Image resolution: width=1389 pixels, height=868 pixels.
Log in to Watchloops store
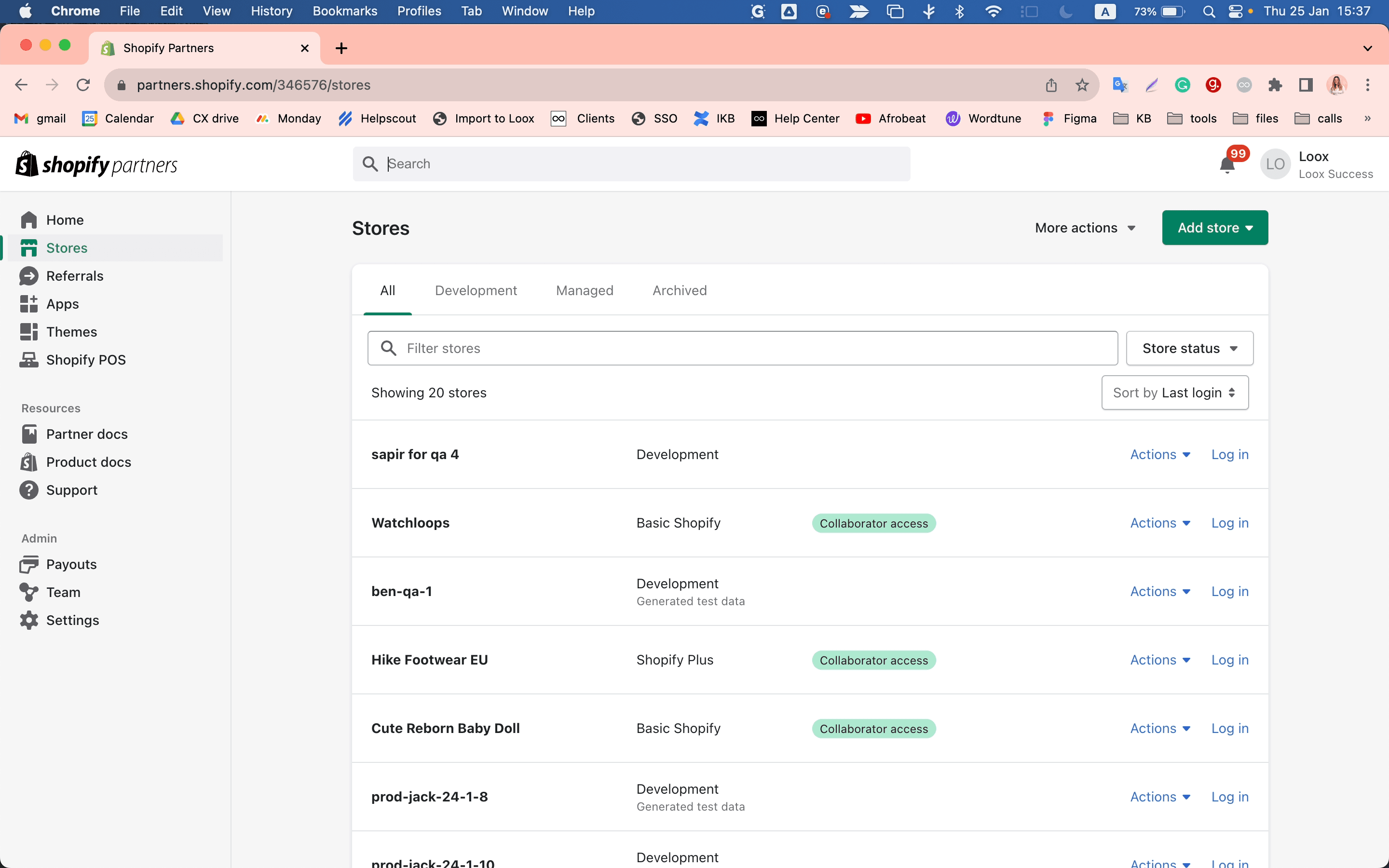coord(1229,523)
